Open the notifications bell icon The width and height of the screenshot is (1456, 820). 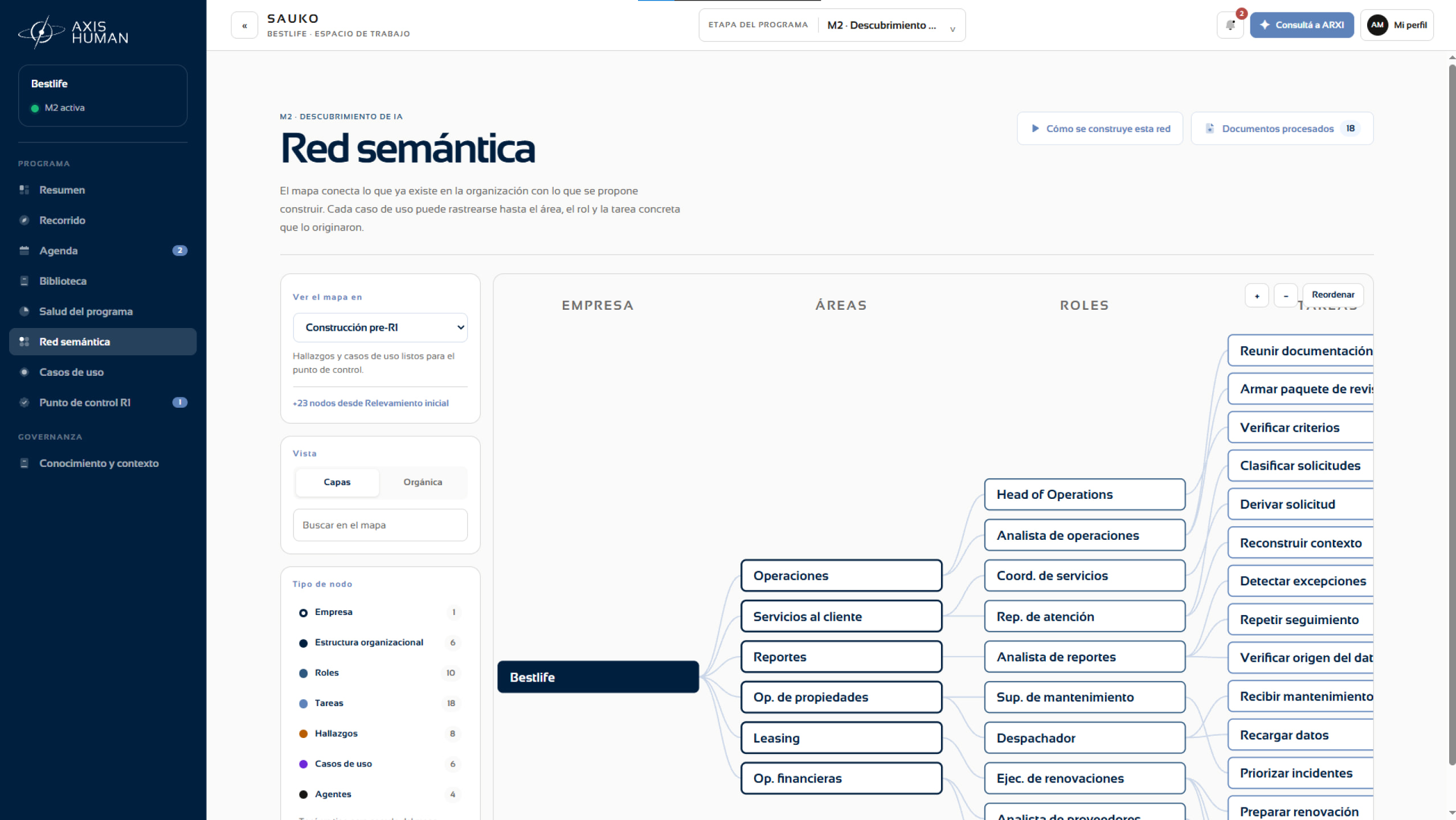(x=1230, y=25)
